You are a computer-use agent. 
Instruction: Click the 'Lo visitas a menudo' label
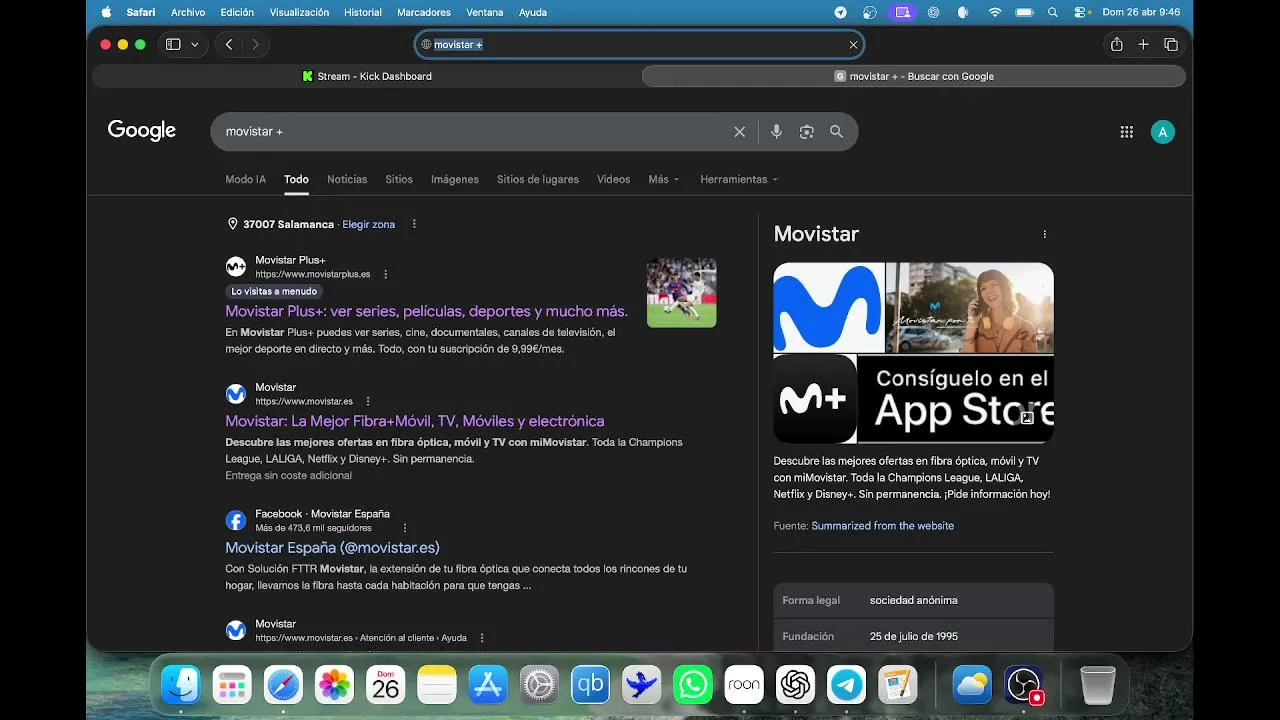tap(274, 292)
